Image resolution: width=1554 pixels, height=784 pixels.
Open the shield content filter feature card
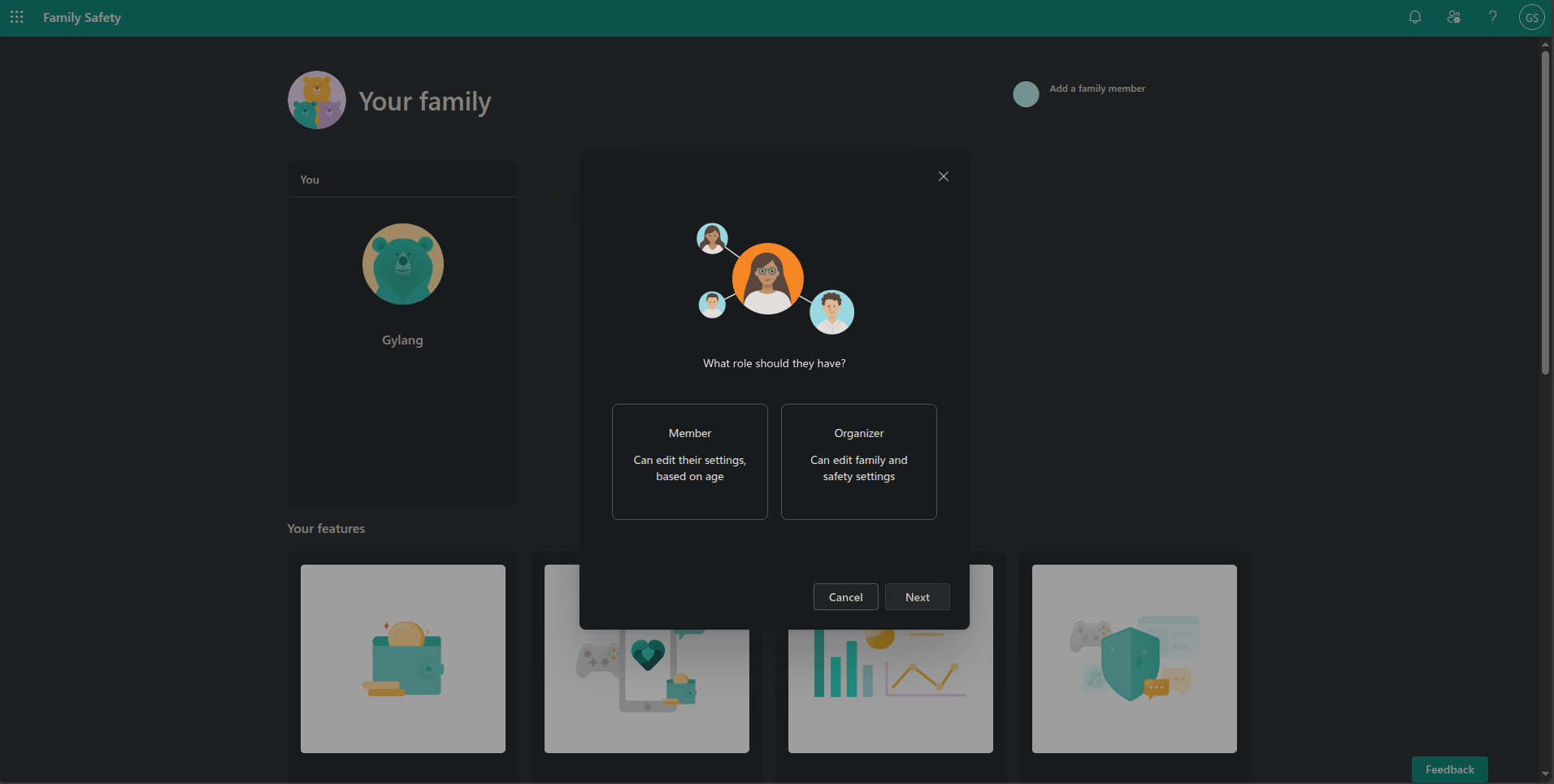(x=1134, y=659)
